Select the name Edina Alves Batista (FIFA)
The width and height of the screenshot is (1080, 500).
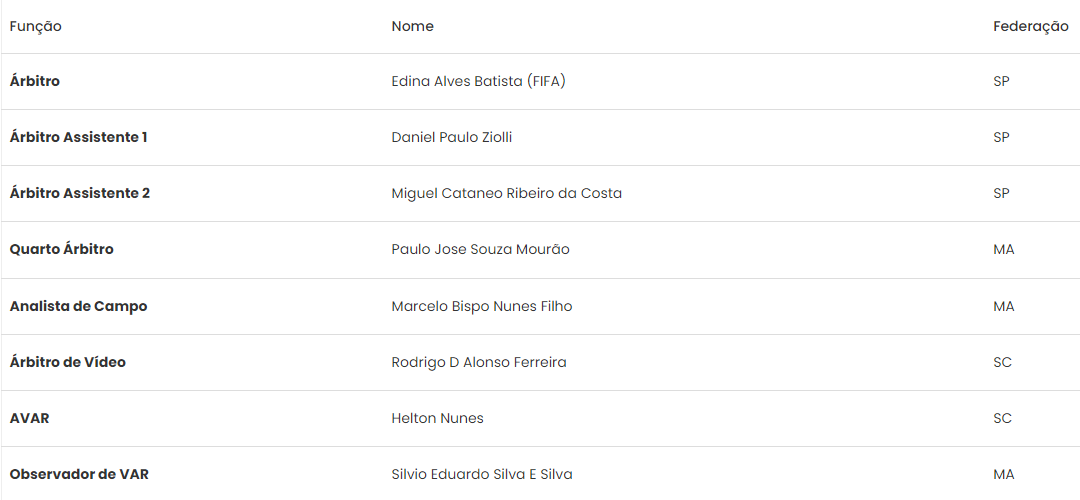[478, 81]
